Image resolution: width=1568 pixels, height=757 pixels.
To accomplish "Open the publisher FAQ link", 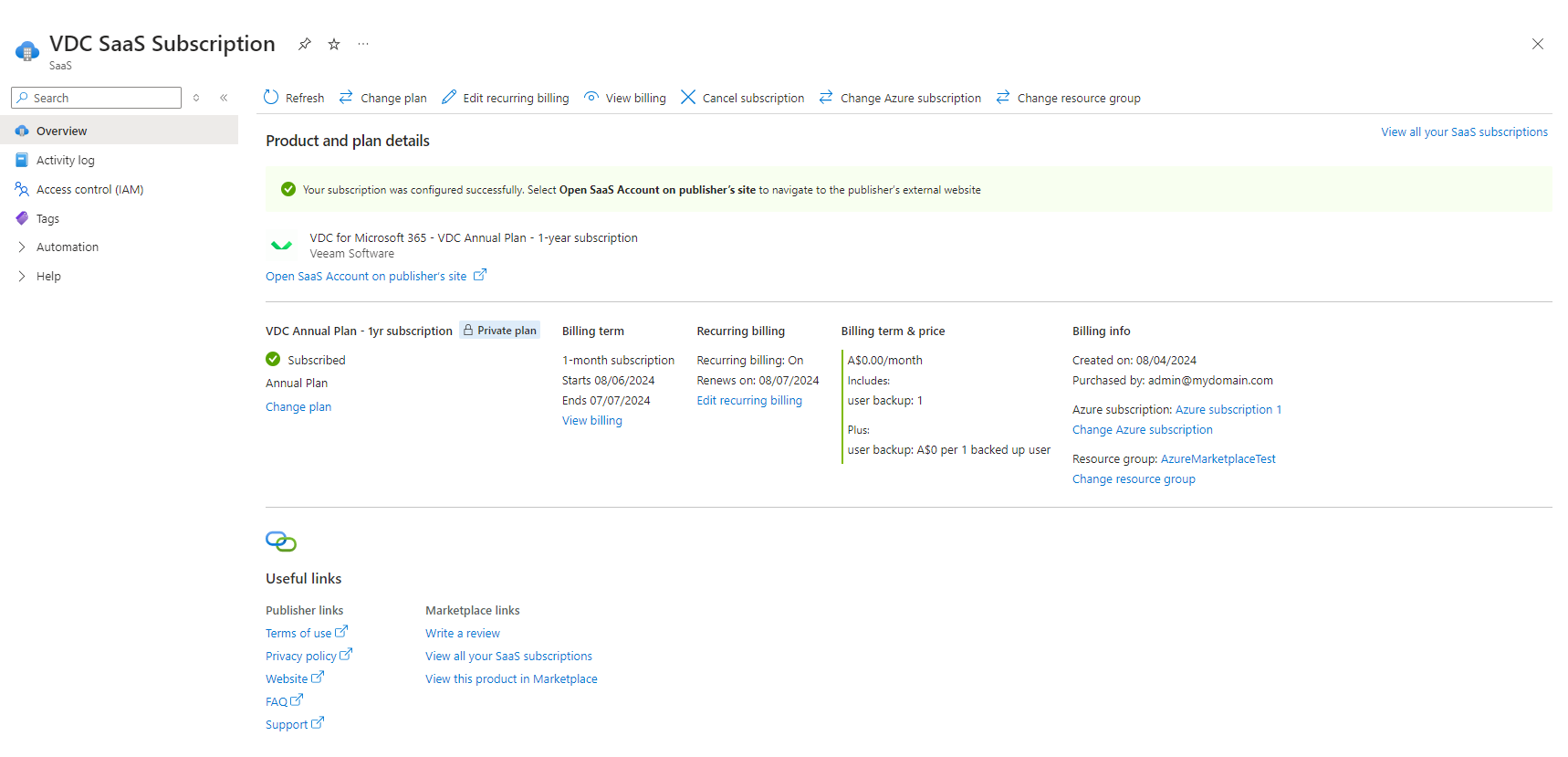I will 284,701.
